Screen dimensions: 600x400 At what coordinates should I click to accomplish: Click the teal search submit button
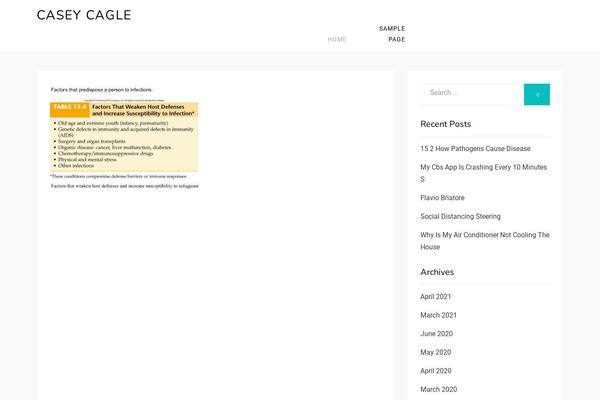(537, 94)
